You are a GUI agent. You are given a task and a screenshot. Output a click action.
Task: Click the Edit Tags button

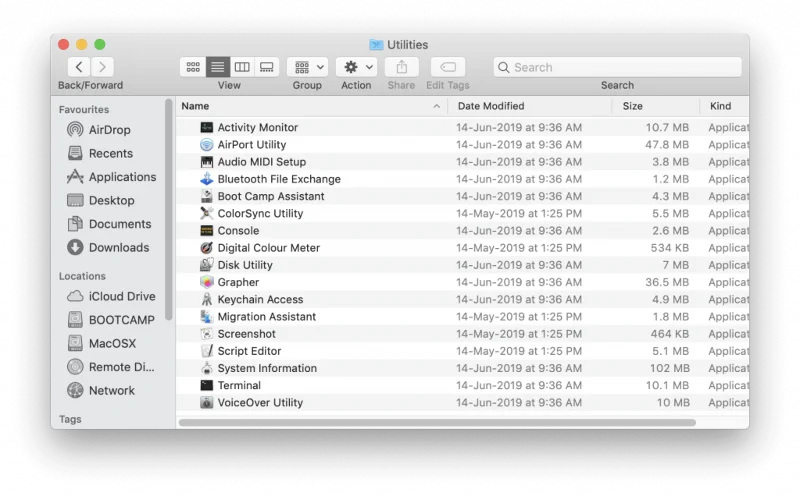448,67
